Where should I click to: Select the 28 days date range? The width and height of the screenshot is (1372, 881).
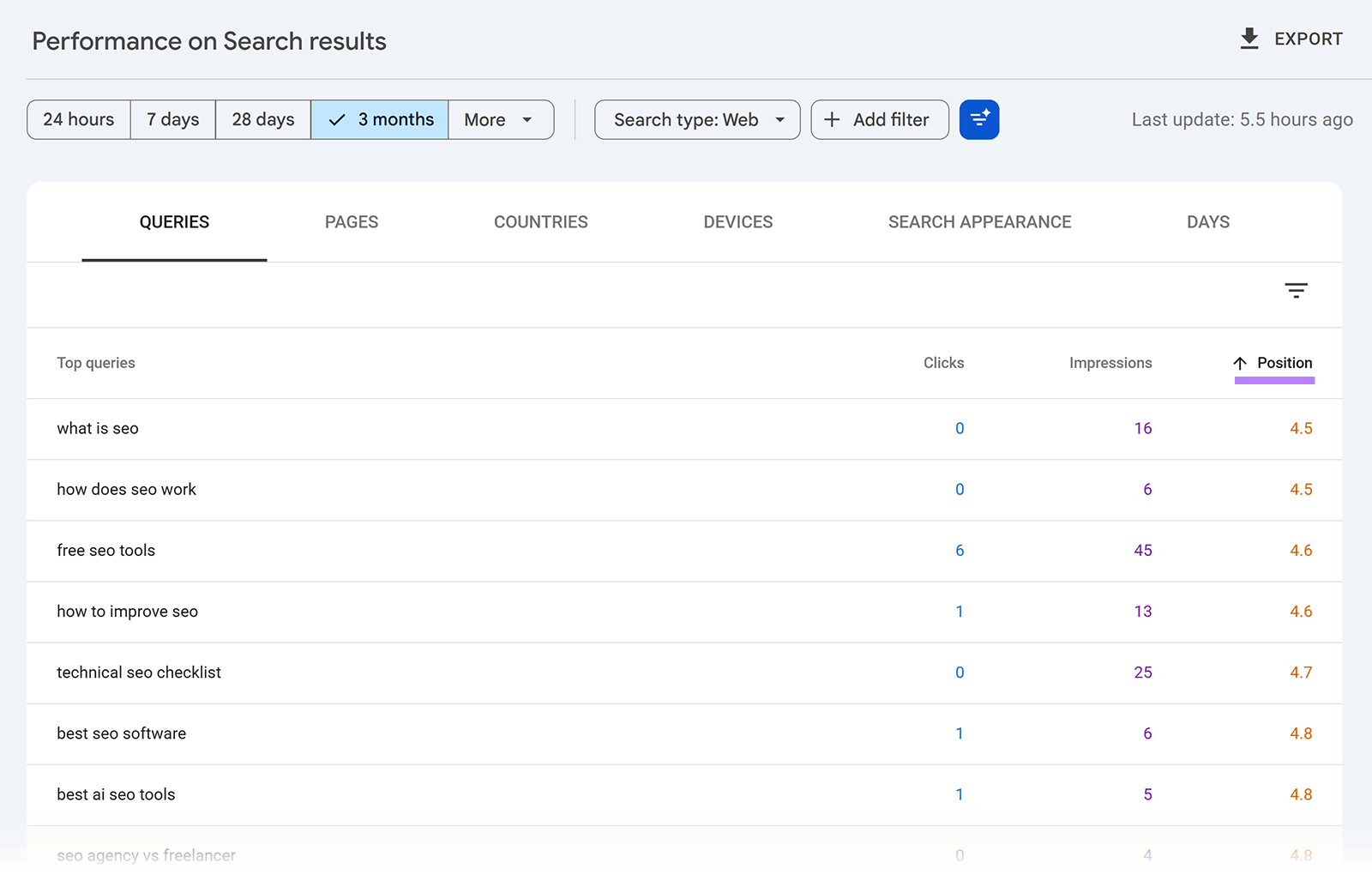coord(263,119)
